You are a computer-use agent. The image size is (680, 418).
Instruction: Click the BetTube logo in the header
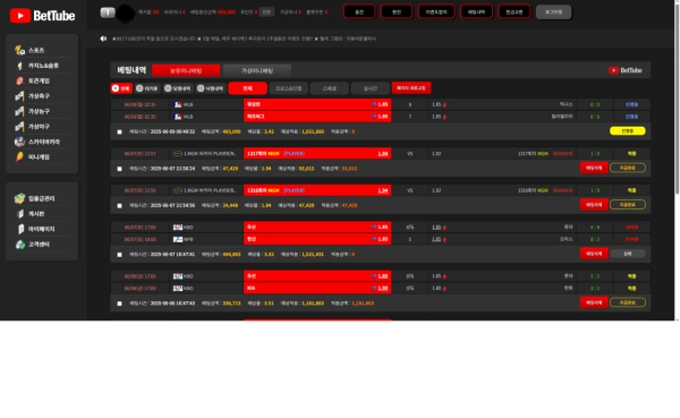(x=35, y=13)
